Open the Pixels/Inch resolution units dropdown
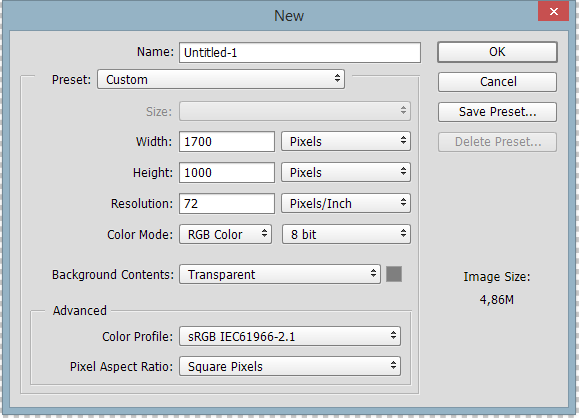Screen dimensions: 579x418 coord(346,203)
